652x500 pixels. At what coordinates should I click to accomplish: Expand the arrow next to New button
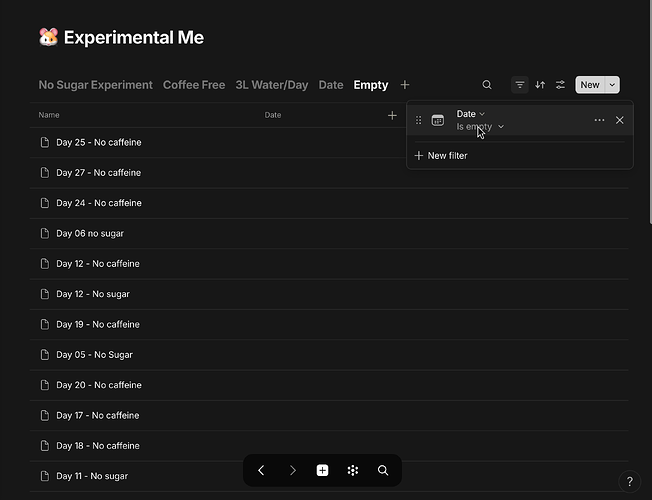[x=612, y=85]
